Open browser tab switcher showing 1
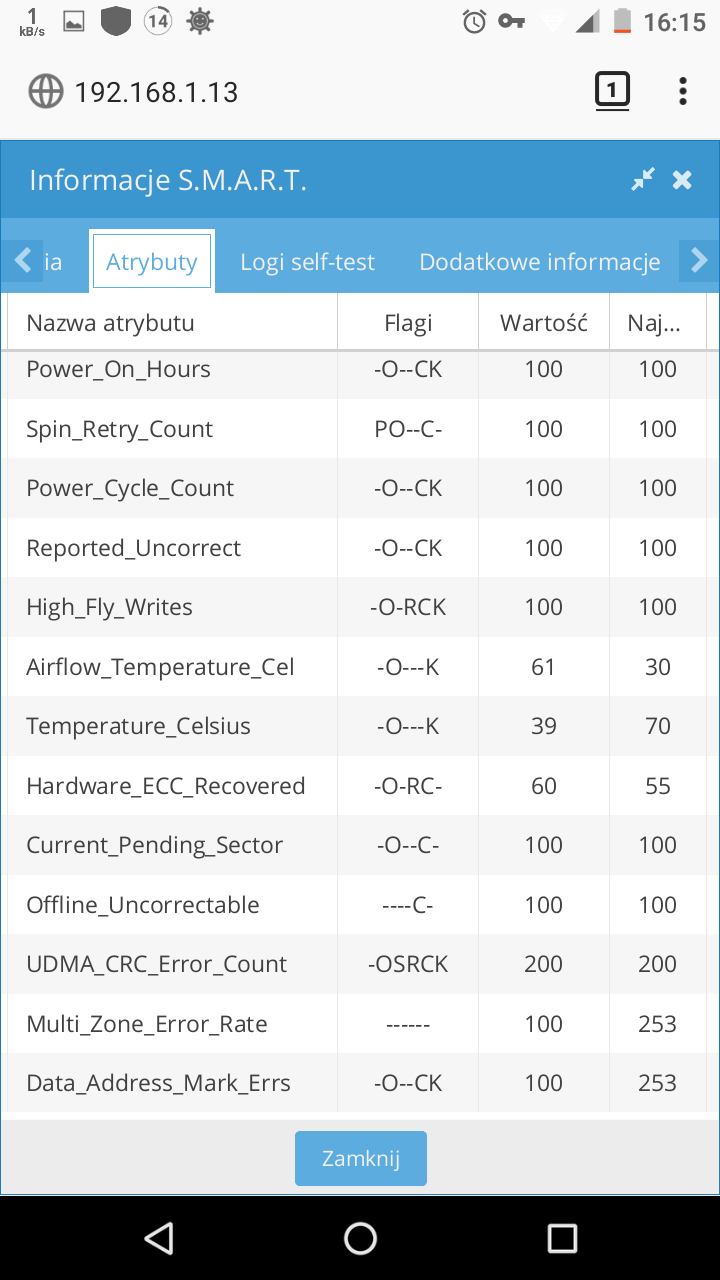 click(612, 91)
